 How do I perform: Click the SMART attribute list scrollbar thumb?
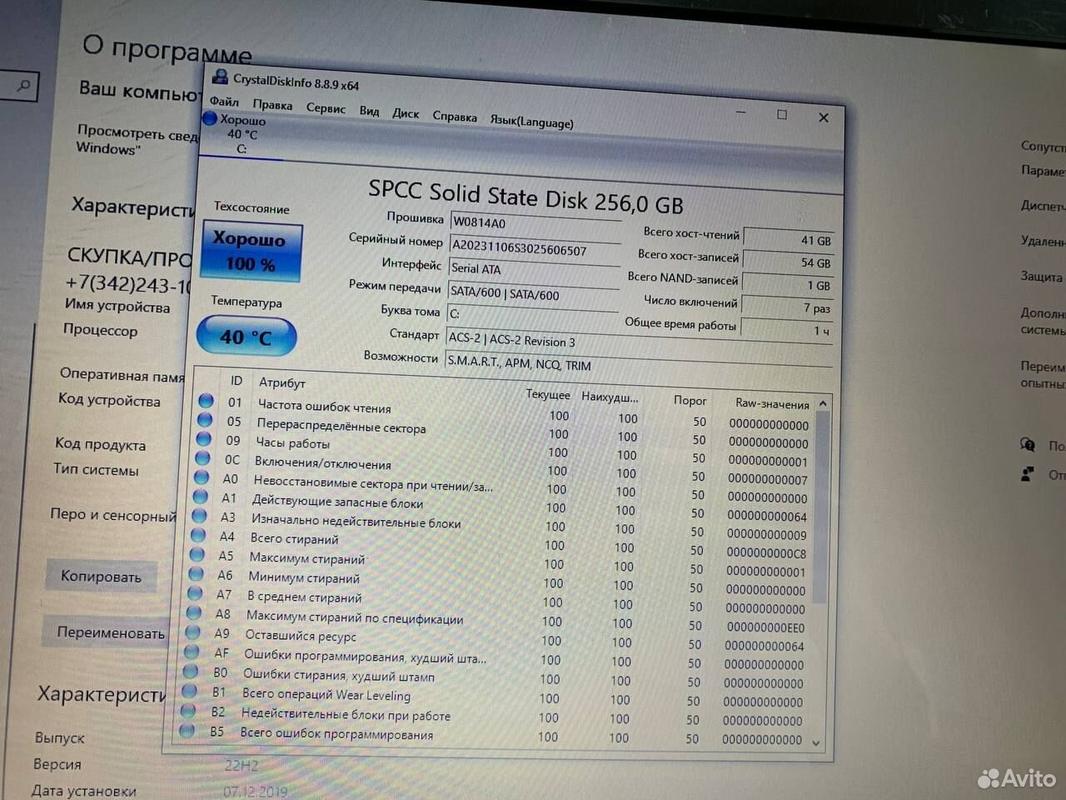point(822,507)
